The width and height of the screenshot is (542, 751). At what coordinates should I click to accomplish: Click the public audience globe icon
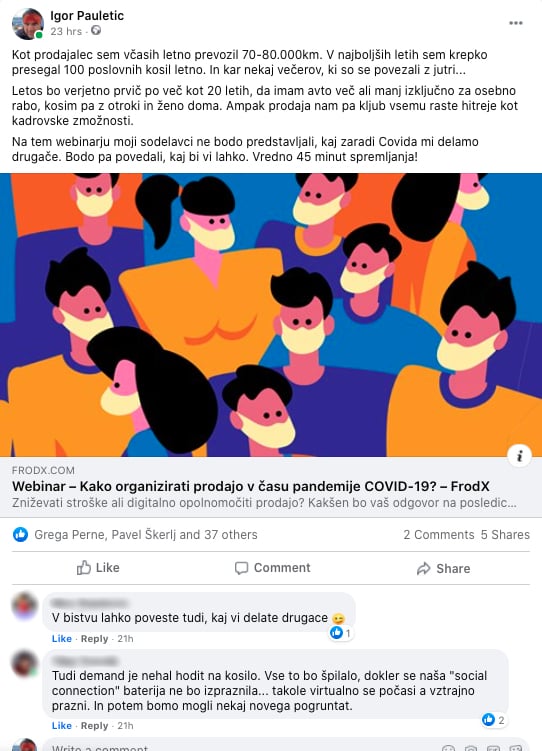tap(96, 31)
